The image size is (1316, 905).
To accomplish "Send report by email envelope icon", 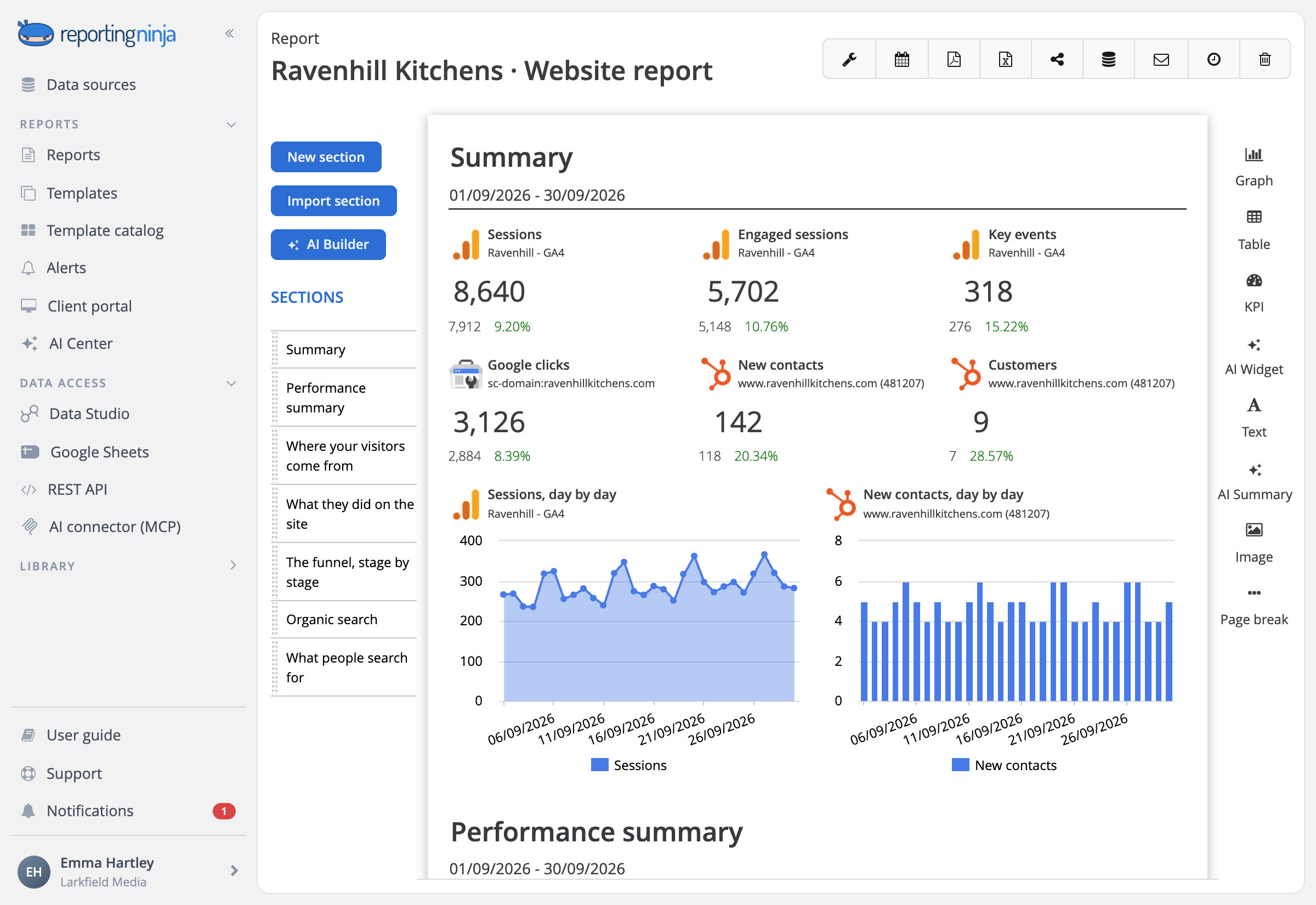I will coord(1161,59).
